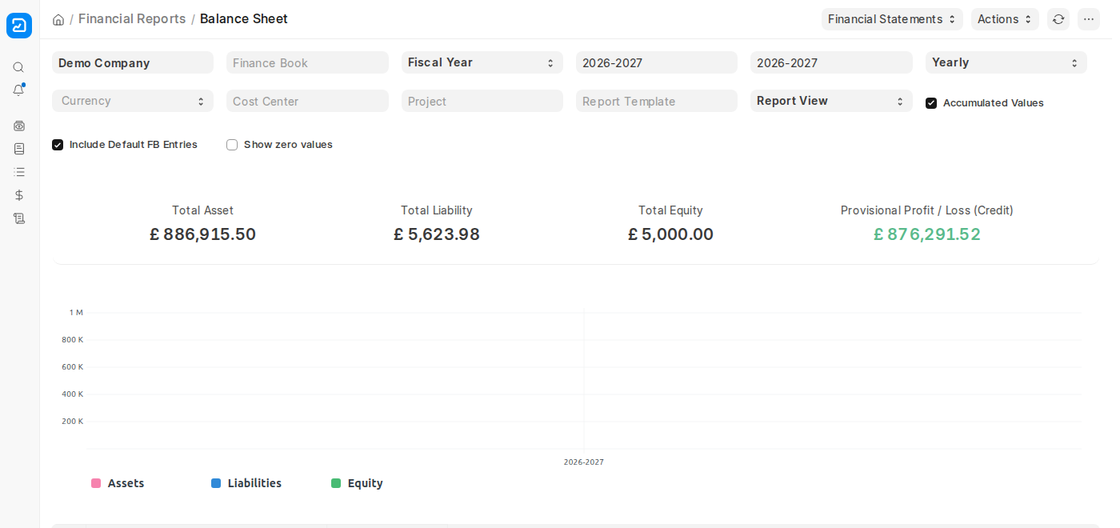The image size is (1120, 528).
Task: Open the three-dots more options menu
Action: click(x=1089, y=19)
